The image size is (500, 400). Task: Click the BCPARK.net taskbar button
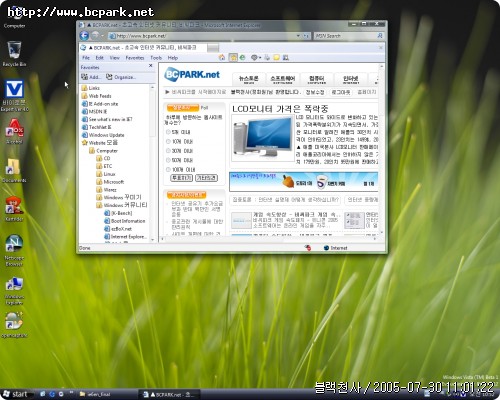(x=169, y=394)
